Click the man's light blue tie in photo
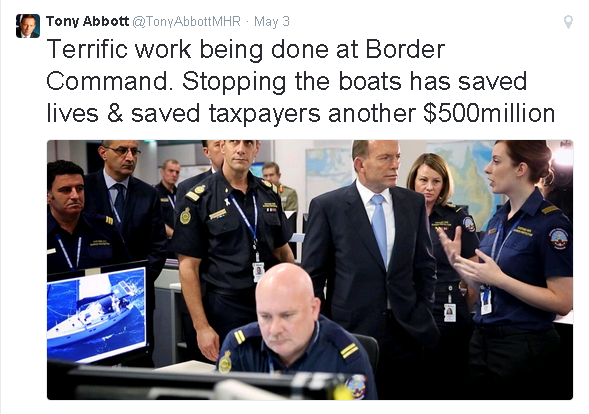 click(379, 228)
